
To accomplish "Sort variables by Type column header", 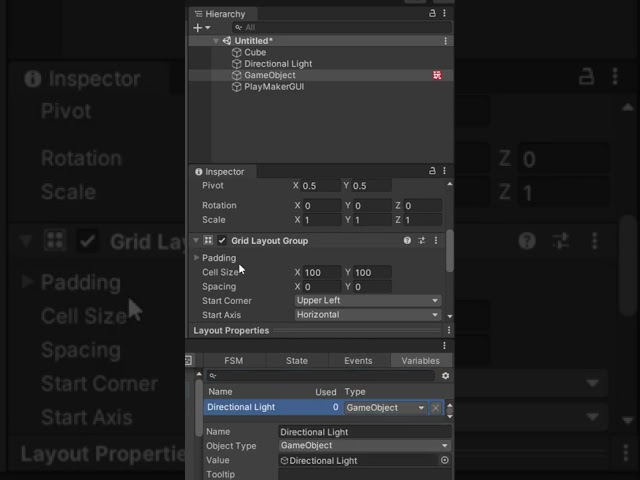I will 355,392.
